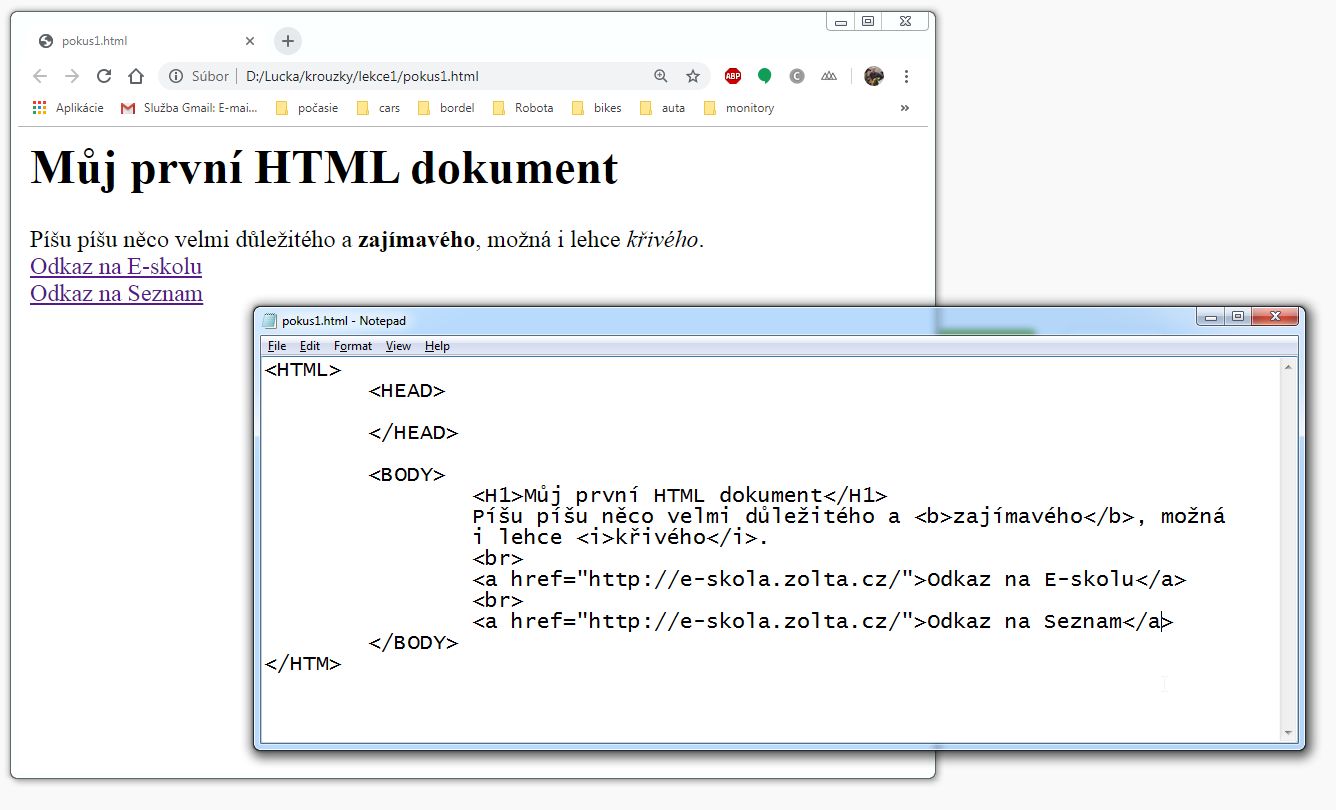Open the Odkaz na Seznam link
The height and width of the screenshot is (810, 1336).
pyautogui.click(x=116, y=294)
